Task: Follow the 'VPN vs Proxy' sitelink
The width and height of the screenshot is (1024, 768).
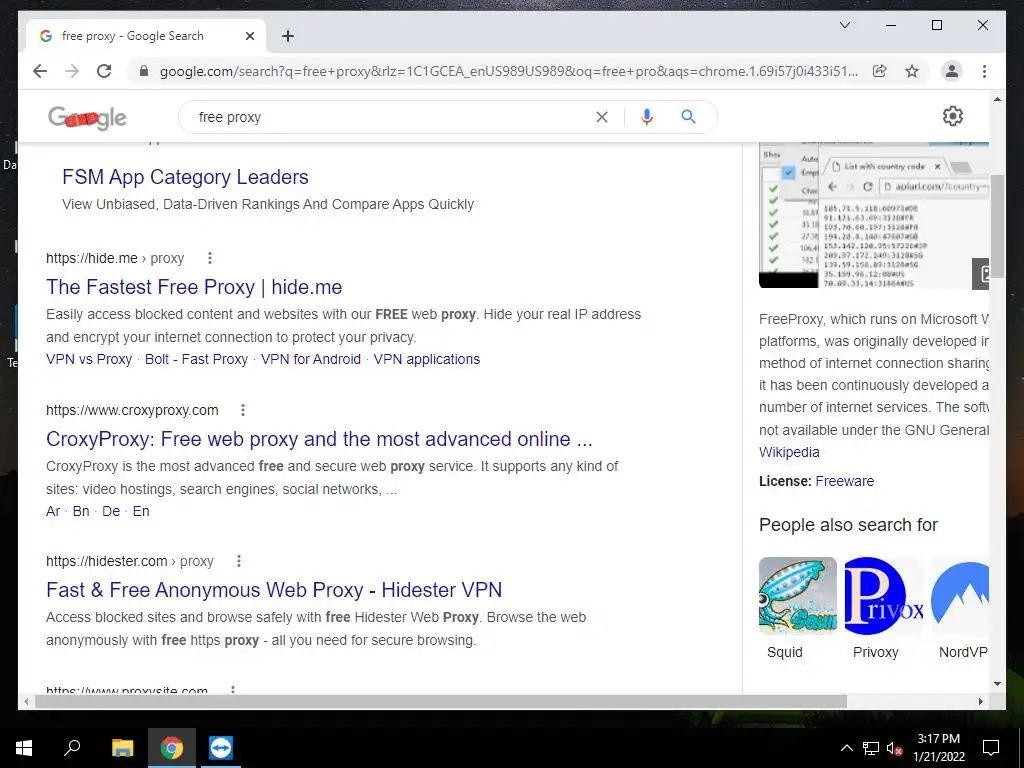Action: coord(89,359)
